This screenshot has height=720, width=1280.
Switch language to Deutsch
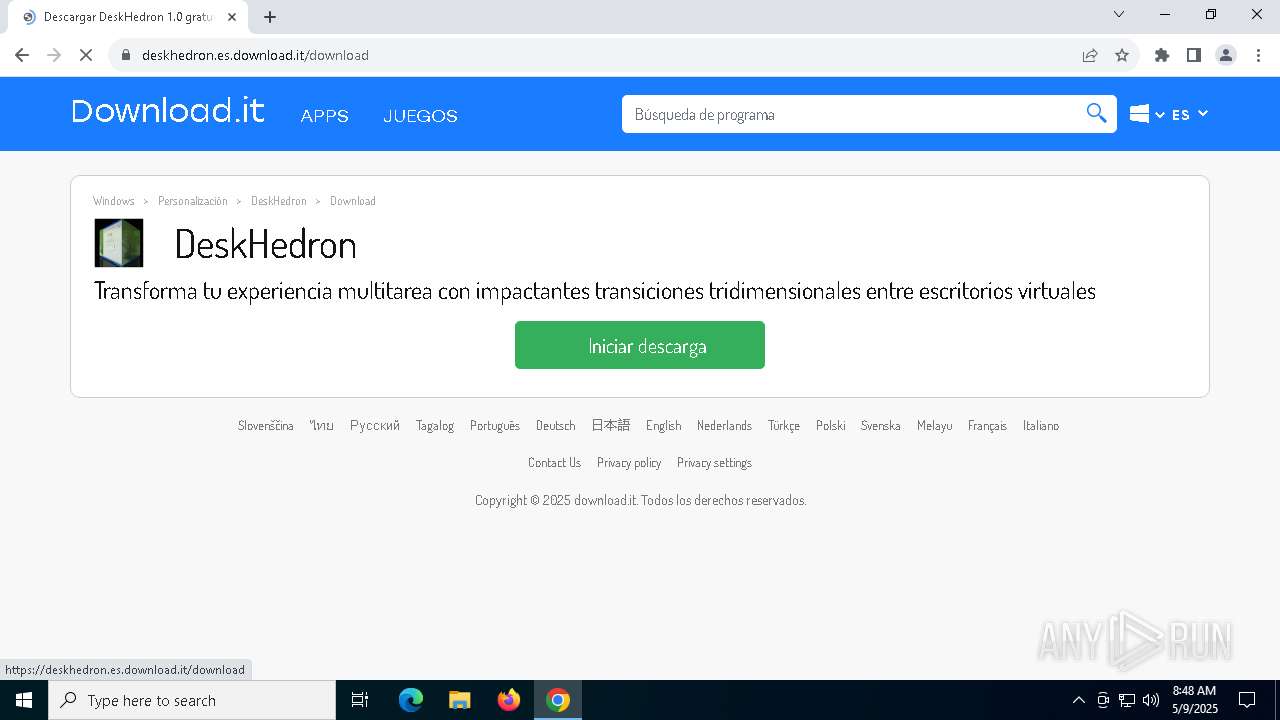point(556,425)
